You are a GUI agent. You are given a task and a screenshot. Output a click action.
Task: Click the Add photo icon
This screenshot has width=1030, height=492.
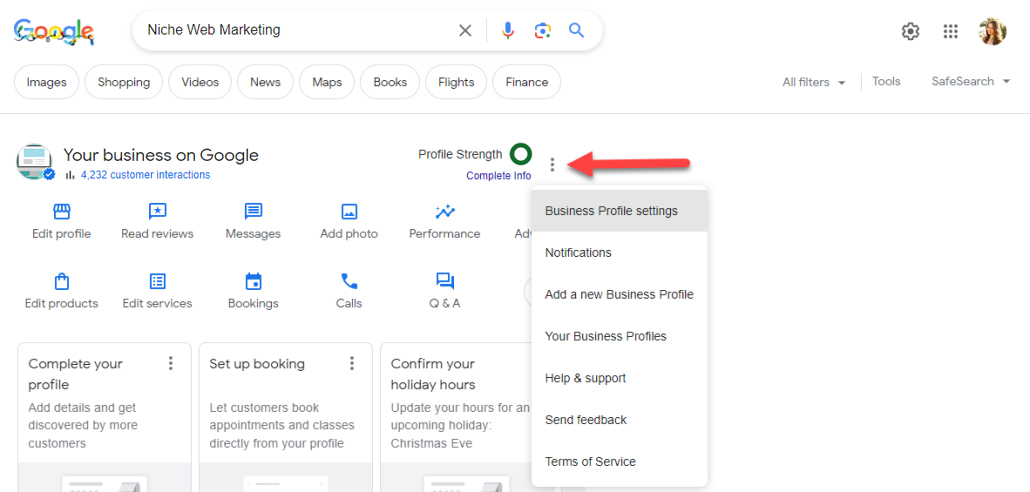pos(349,212)
